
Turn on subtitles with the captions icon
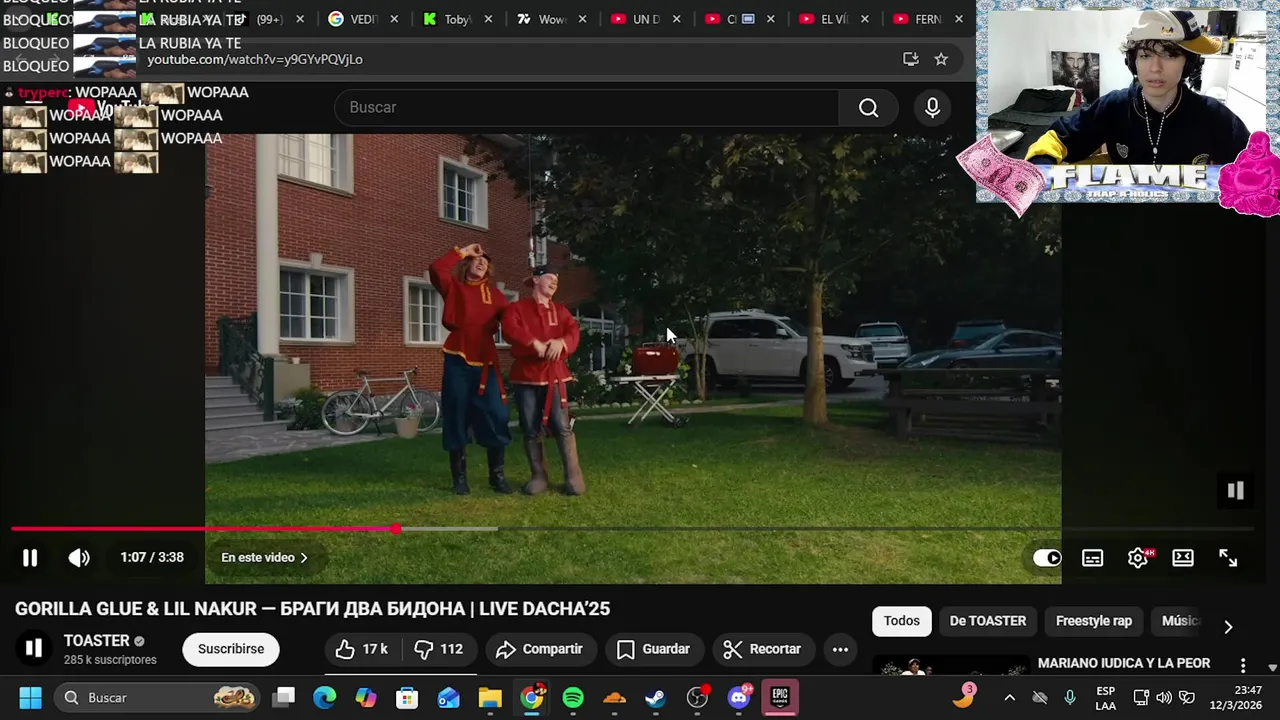[1092, 558]
